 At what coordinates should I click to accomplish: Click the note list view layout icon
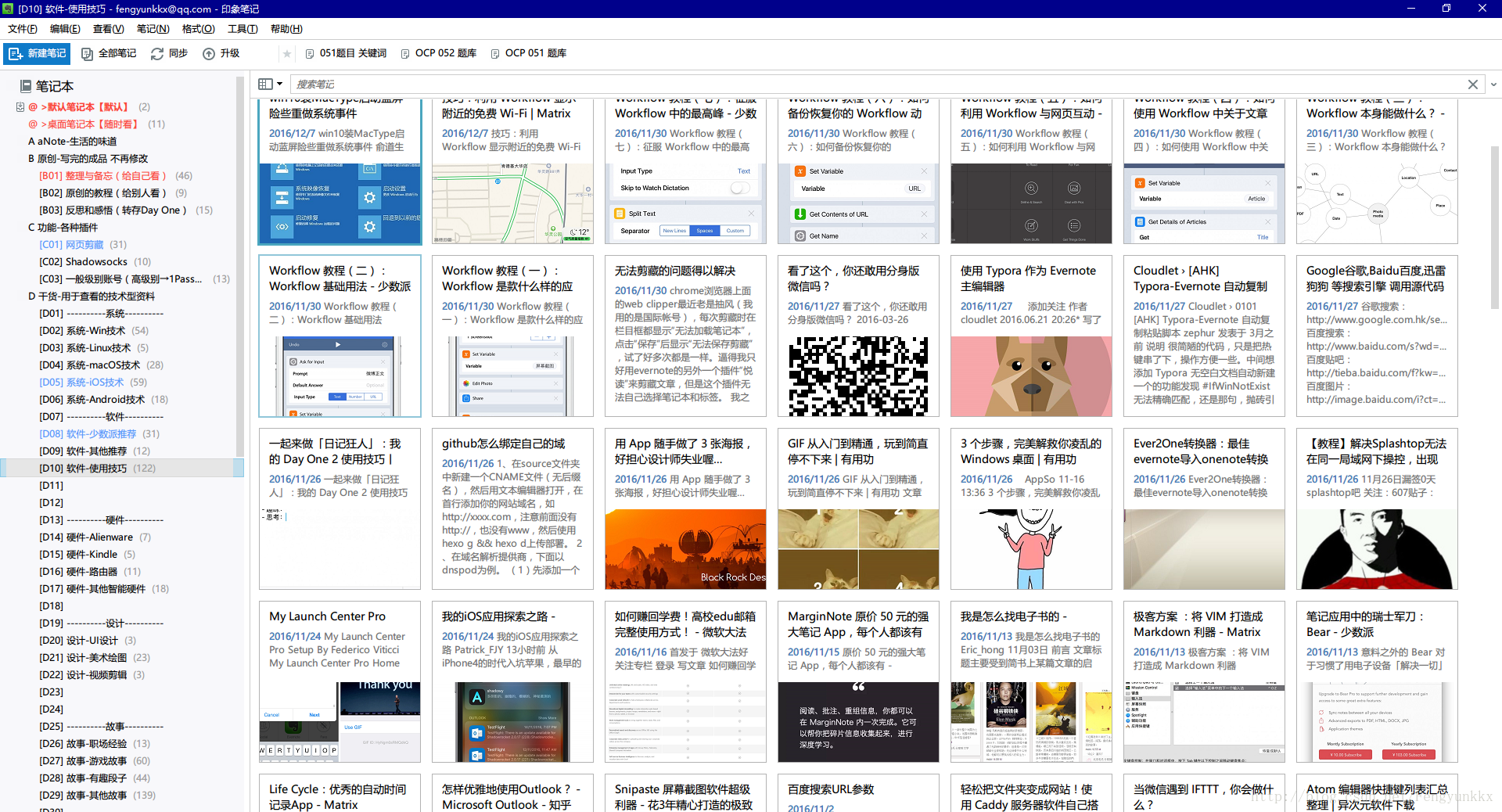point(265,84)
